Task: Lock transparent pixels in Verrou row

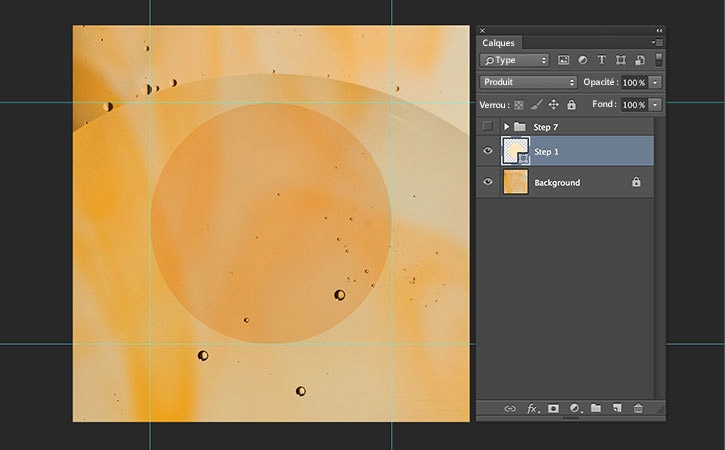Action: click(x=518, y=104)
